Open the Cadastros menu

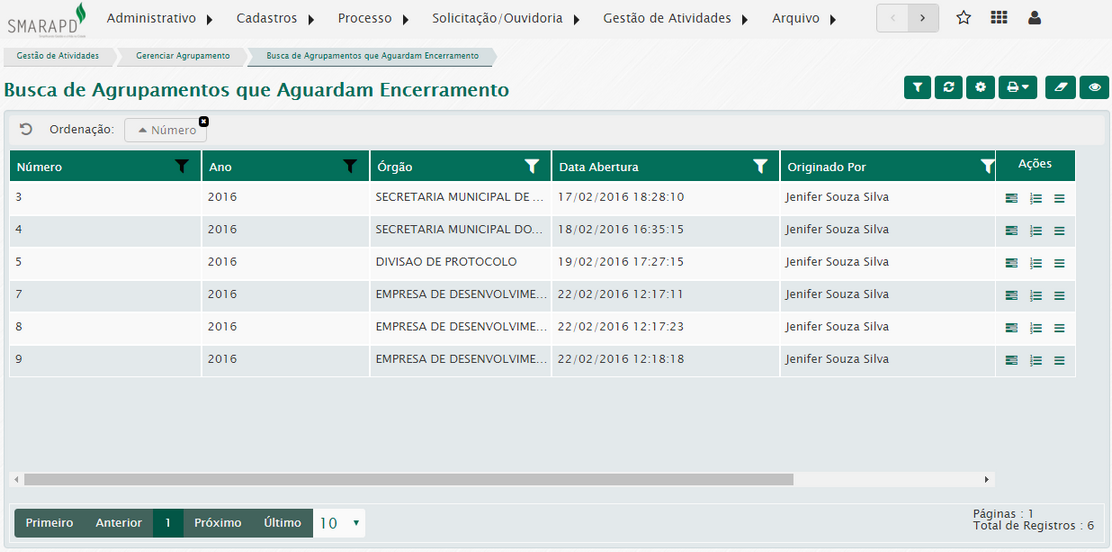(x=275, y=18)
